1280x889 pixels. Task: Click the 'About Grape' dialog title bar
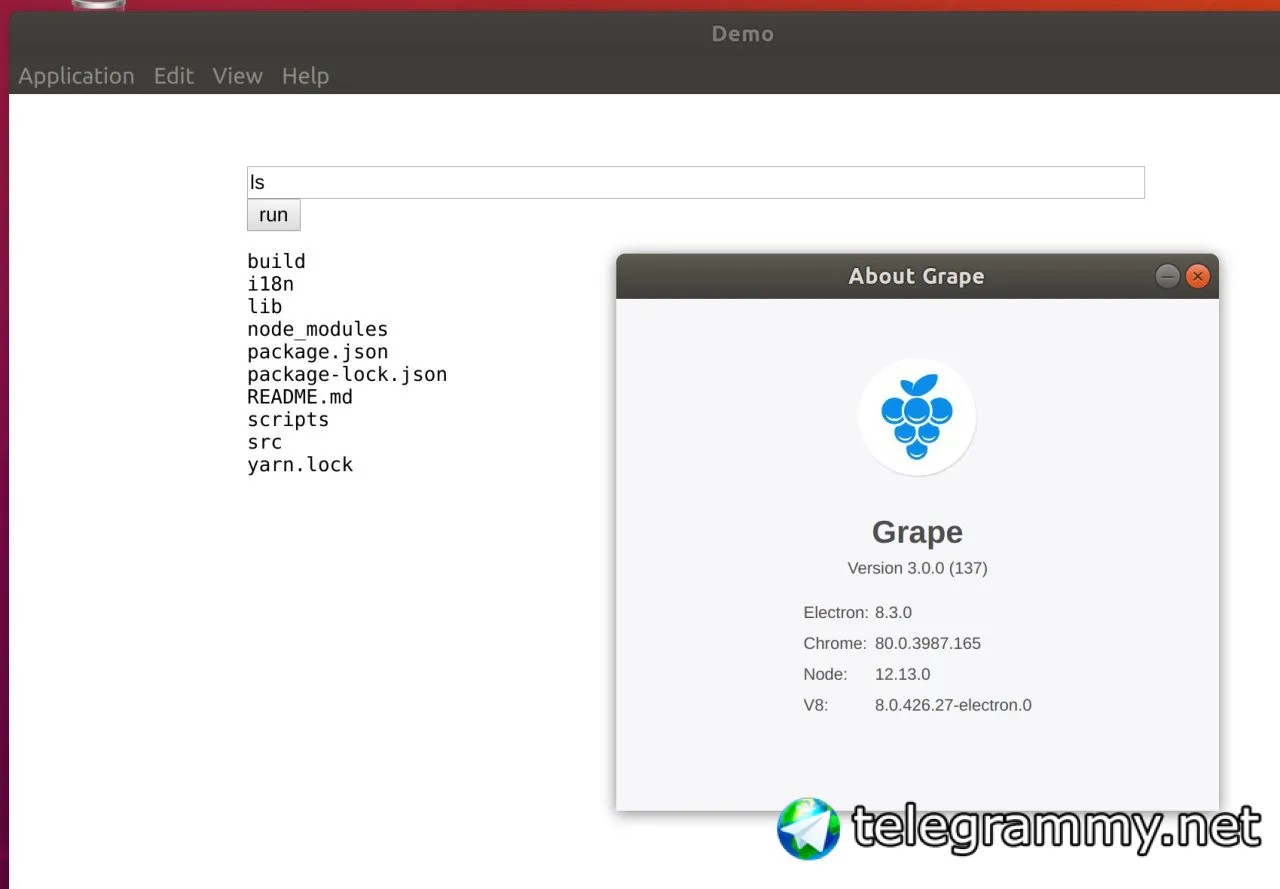tap(917, 276)
